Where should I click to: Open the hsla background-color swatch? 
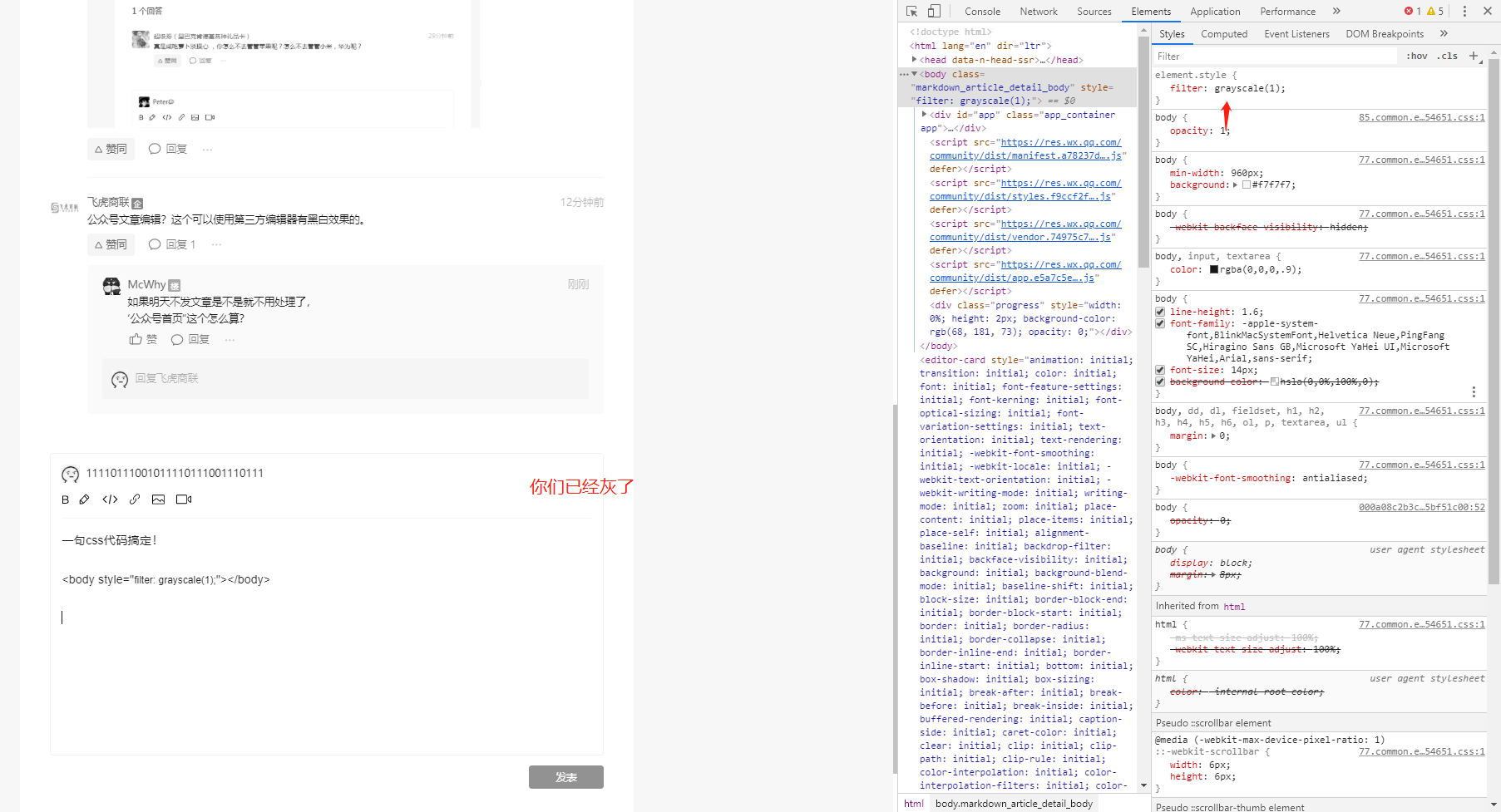[x=1275, y=381]
